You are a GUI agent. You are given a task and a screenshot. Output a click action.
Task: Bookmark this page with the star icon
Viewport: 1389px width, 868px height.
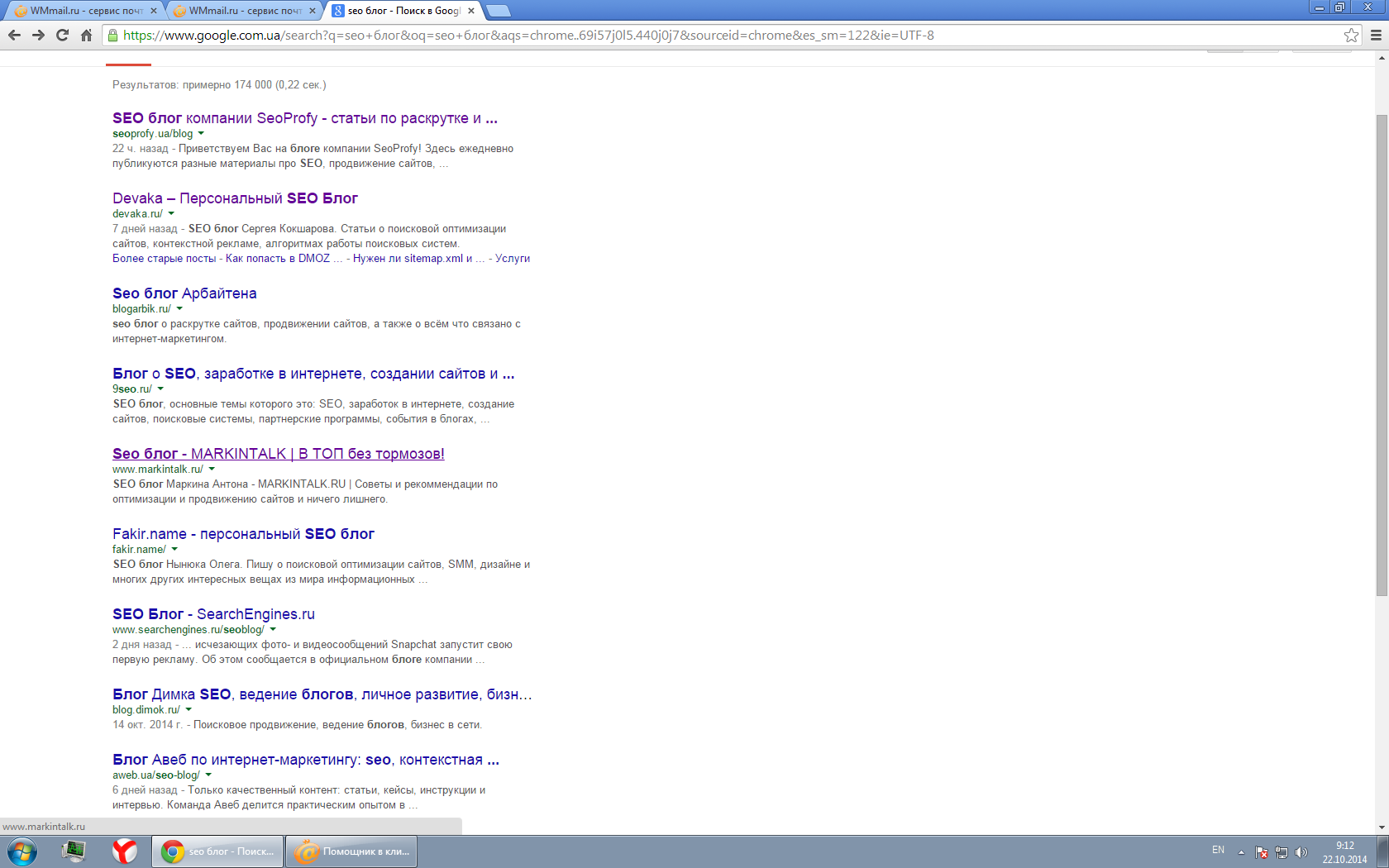pos(1351,35)
